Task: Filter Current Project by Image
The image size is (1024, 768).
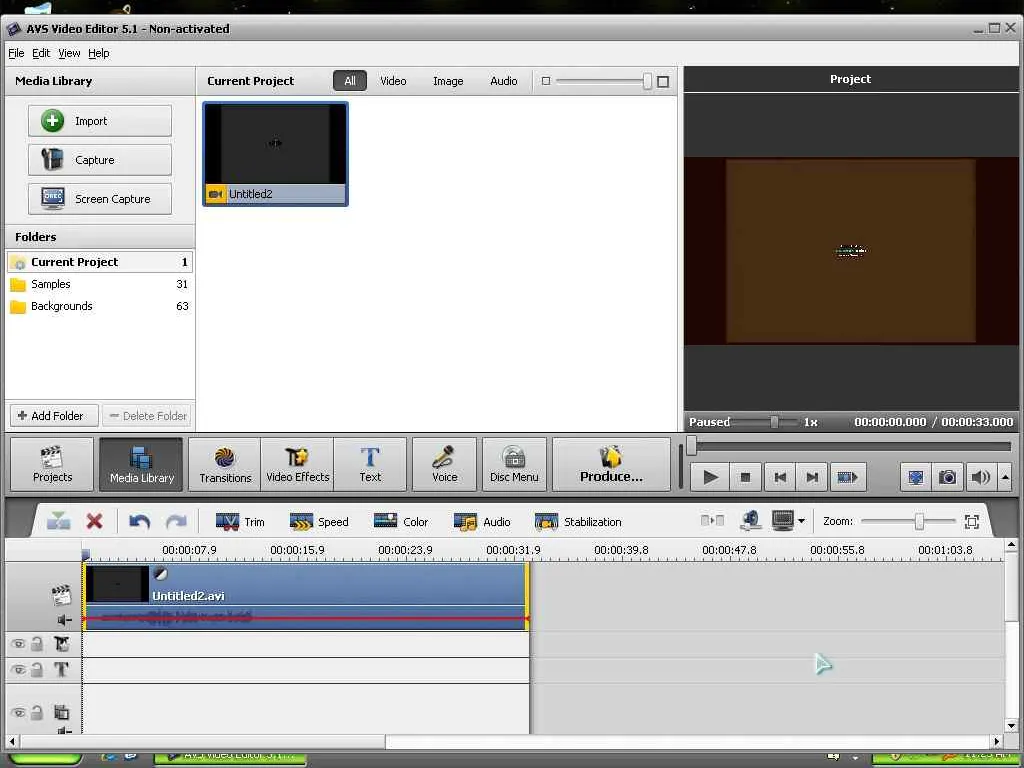Action: pyautogui.click(x=448, y=81)
